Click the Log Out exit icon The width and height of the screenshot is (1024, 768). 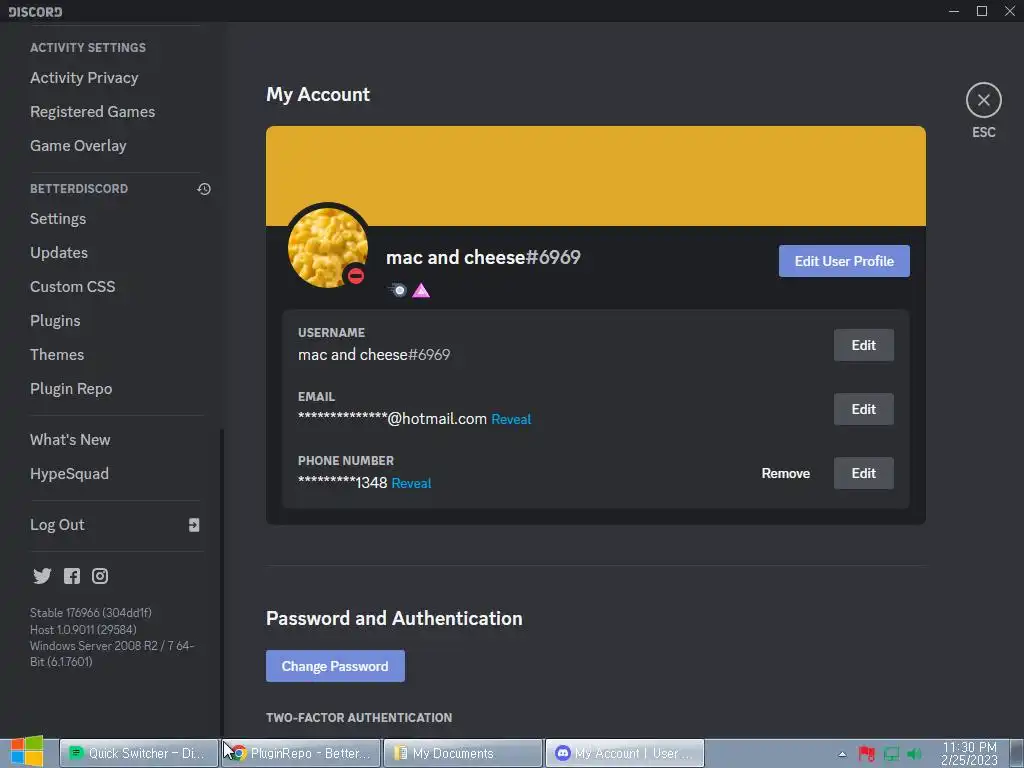[194, 525]
